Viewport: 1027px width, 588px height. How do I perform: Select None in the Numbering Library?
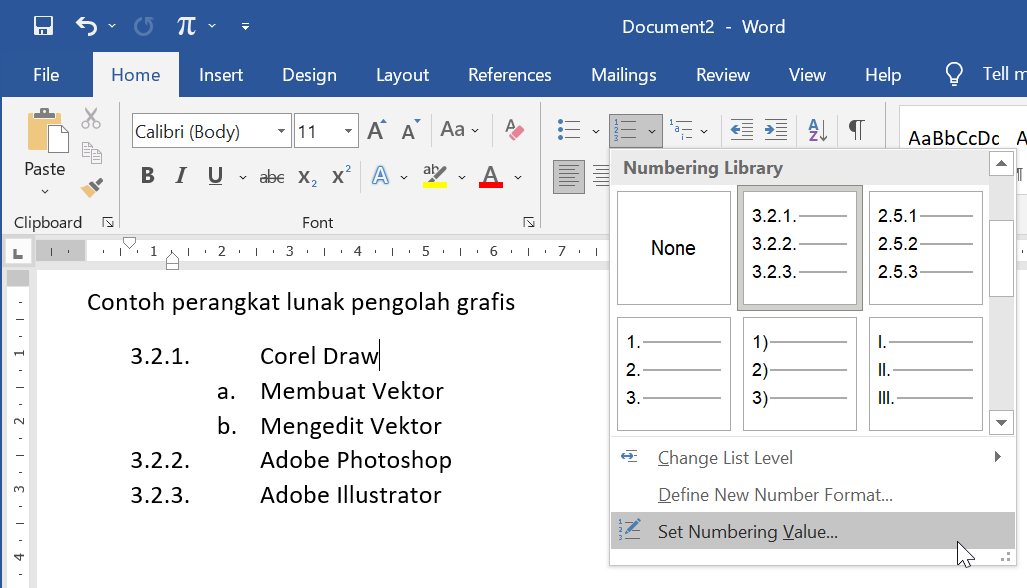(x=673, y=248)
